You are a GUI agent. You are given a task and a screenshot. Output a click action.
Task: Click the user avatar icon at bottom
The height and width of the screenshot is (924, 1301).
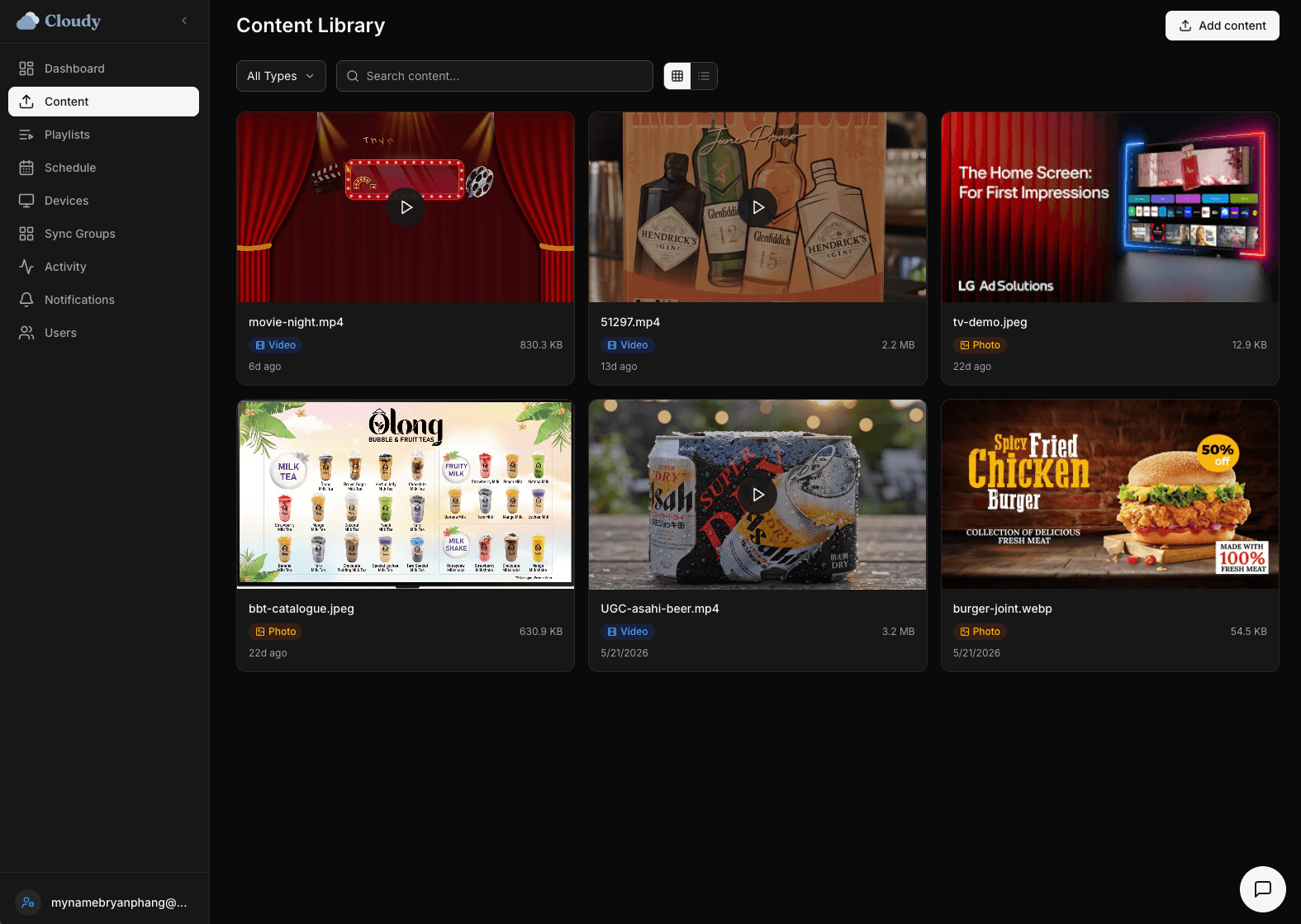[28, 903]
